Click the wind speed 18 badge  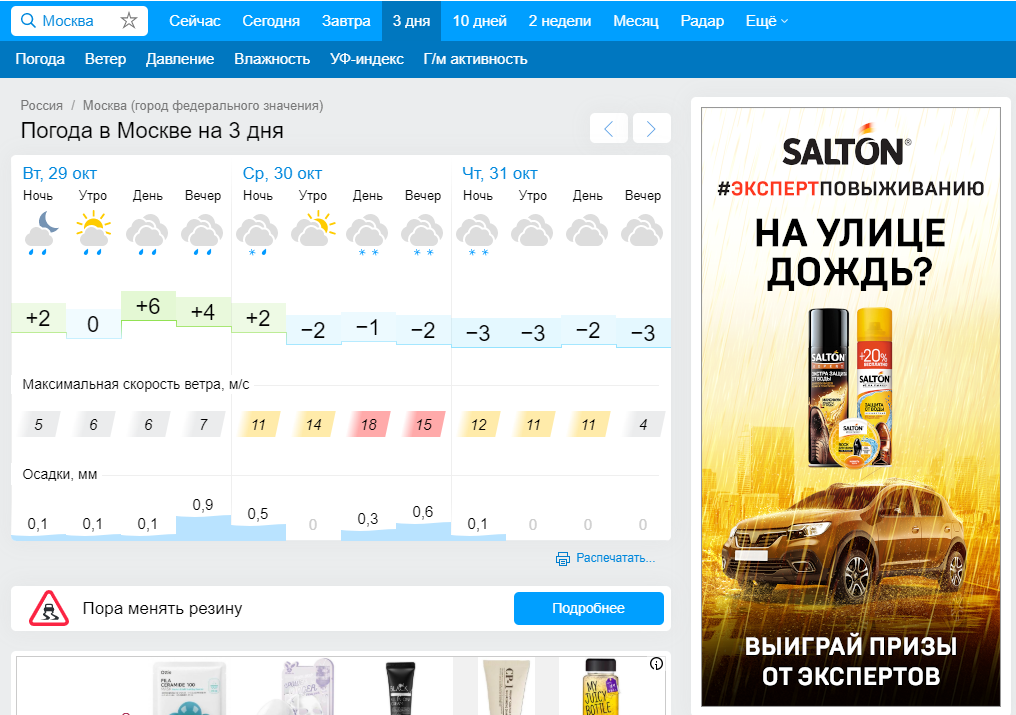369,425
